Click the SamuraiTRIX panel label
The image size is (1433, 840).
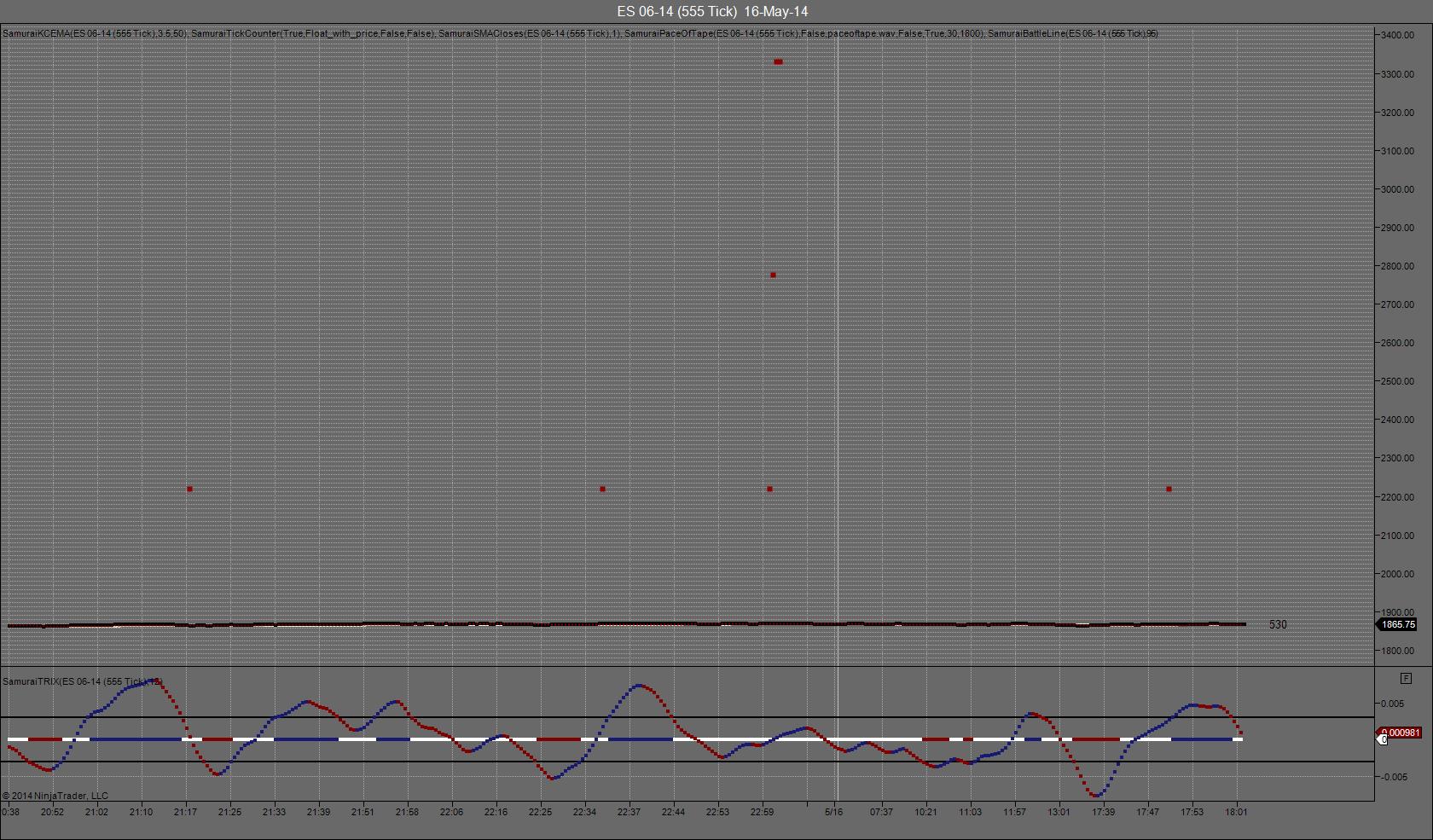point(82,681)
